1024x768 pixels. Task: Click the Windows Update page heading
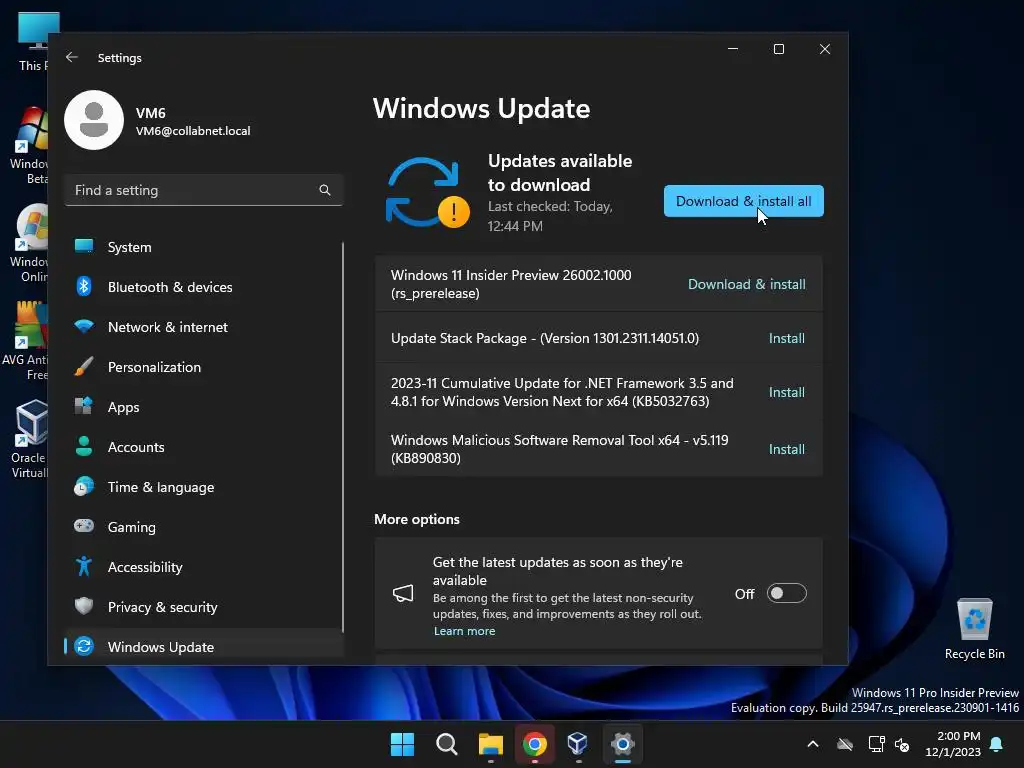(x=481, y=108)
